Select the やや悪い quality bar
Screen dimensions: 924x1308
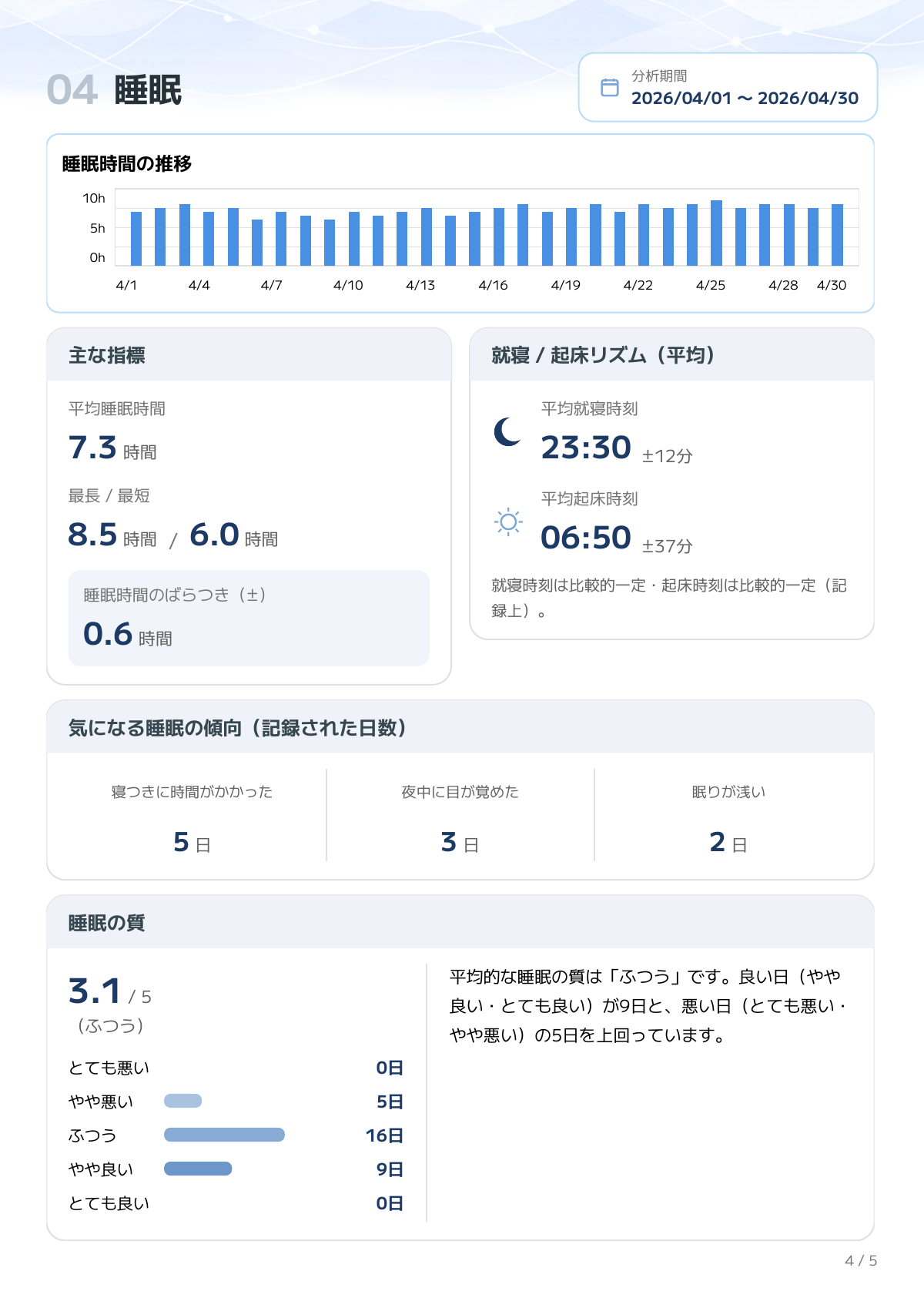(x=182, y=1101)
